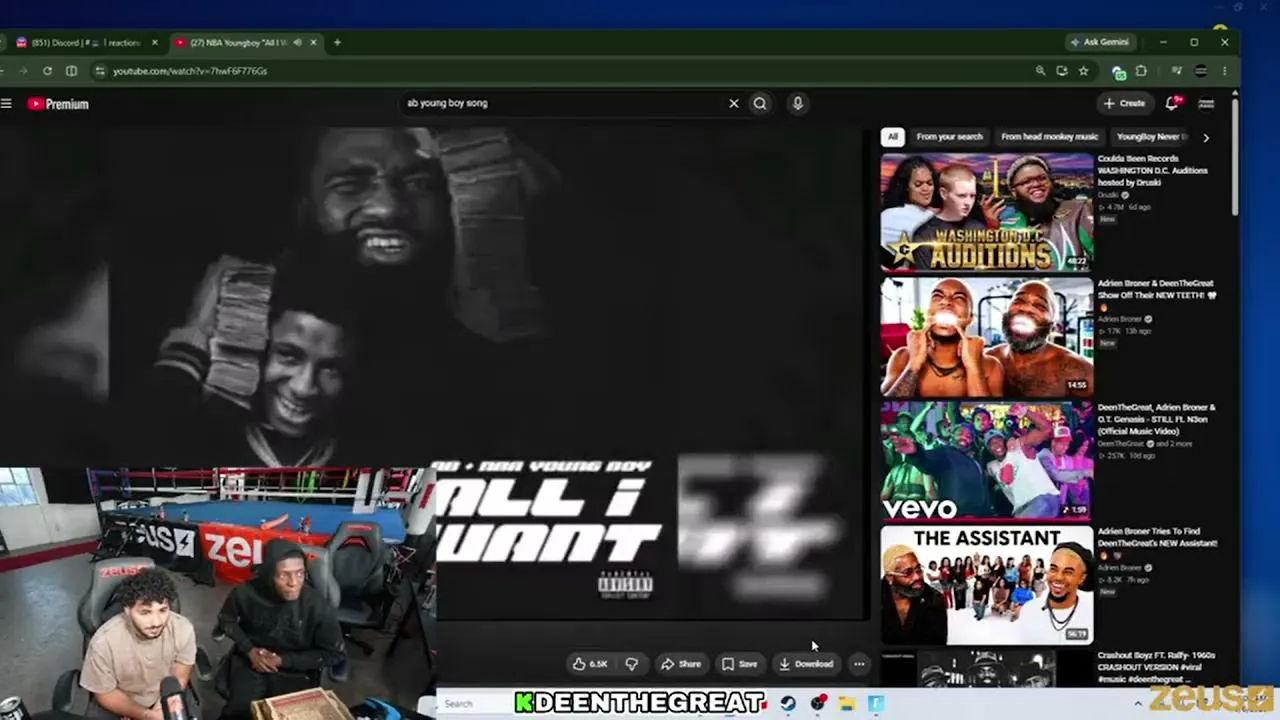Open Crashout Boyz FT. Rally title
The height and width of the screenshot is (720, 1280).
click(x=1157, y=667)
